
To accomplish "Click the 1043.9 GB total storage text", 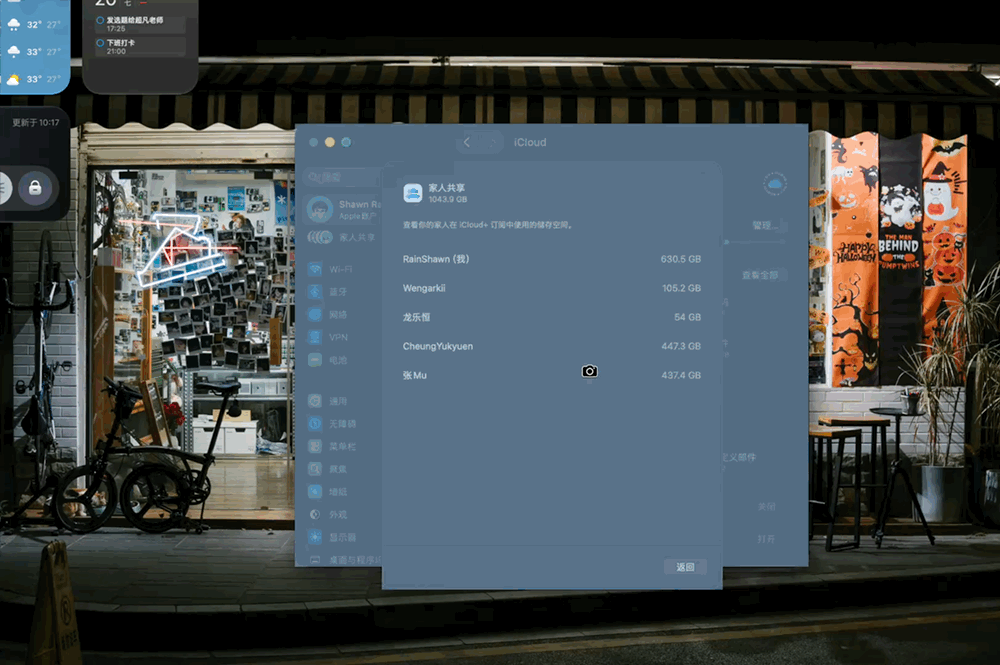I will 448,200.
